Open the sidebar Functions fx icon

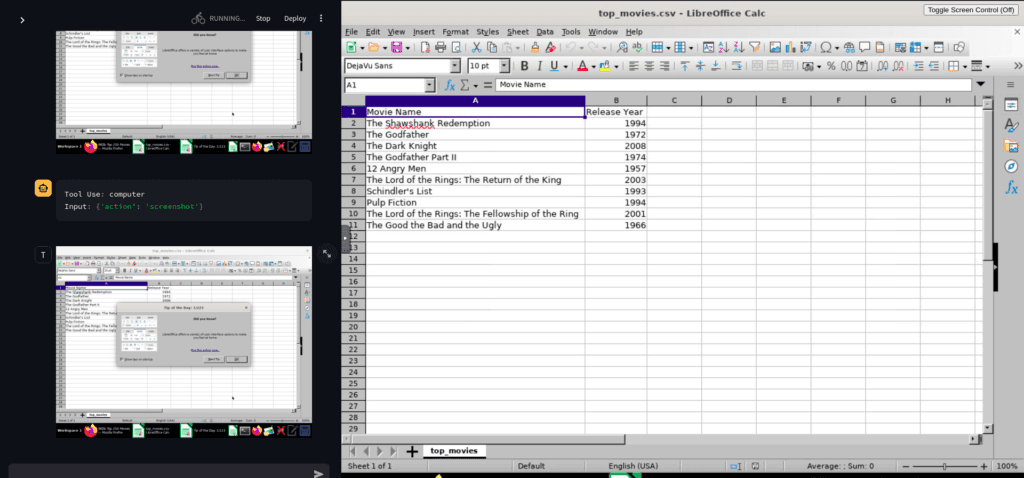coord(1011,188)
